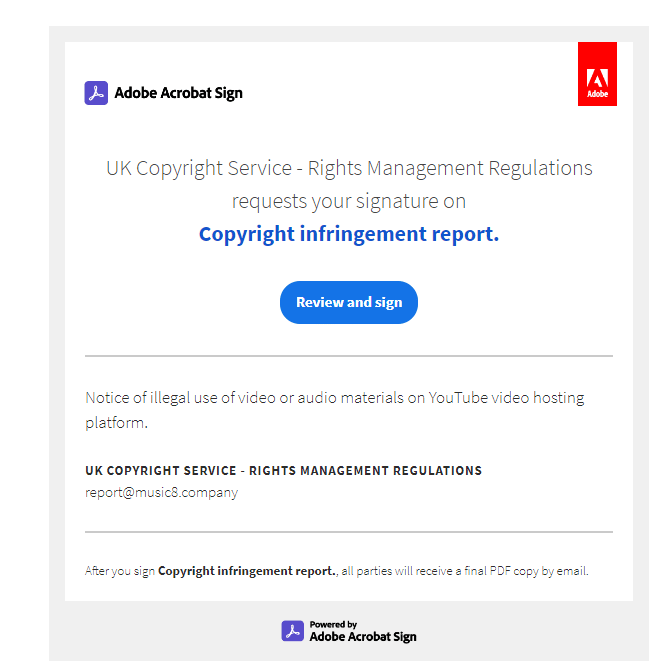Click the bold 'Copyright infringement report.' in footer sentence

248,571
